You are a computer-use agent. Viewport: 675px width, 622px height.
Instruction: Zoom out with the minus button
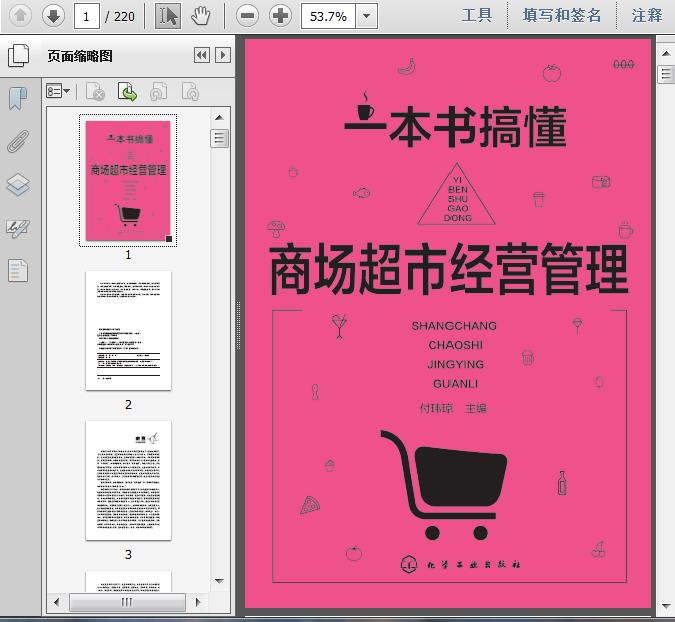click(x=248, y=16)
